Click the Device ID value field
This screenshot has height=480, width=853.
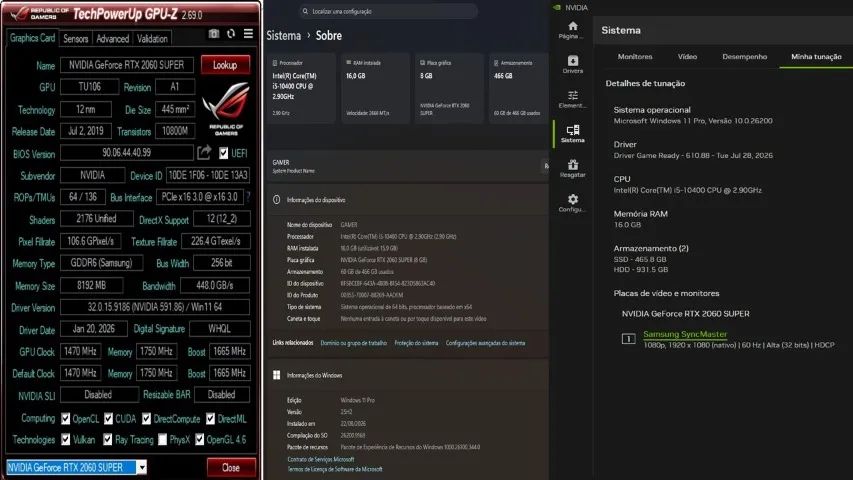(x=208, y=175)
